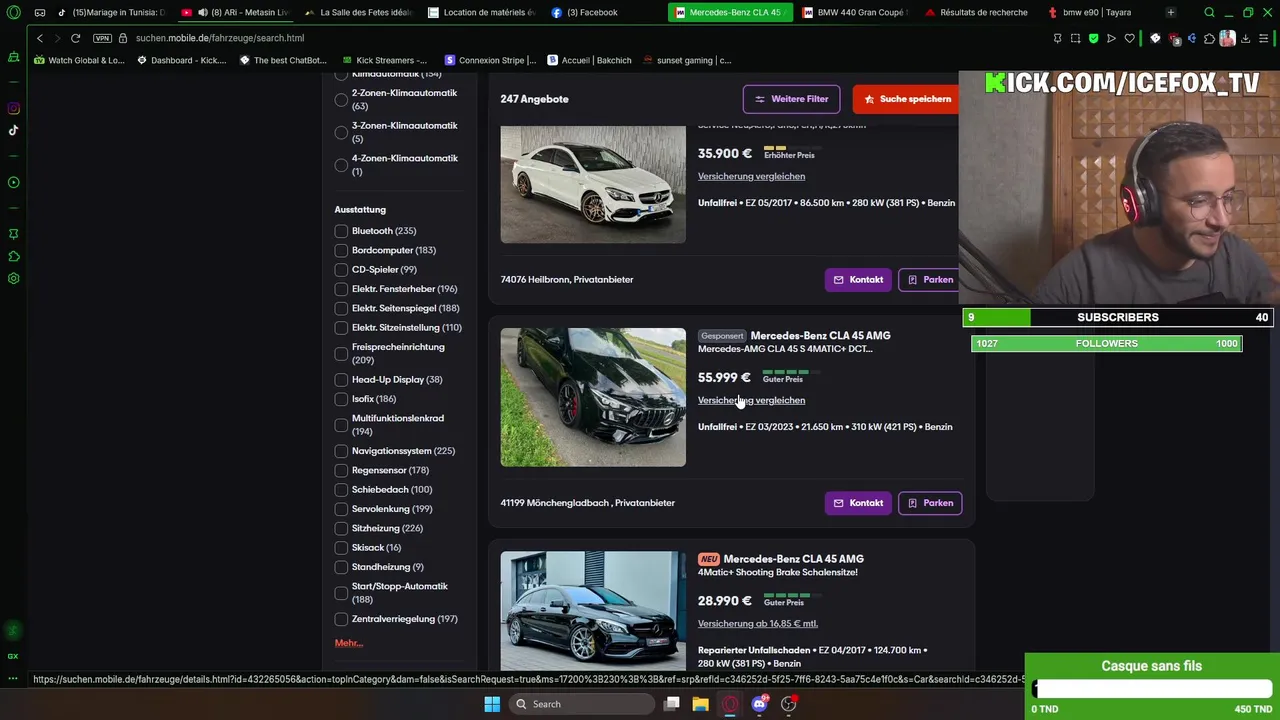Reload the page with the refresh icon

pos(75,38)
